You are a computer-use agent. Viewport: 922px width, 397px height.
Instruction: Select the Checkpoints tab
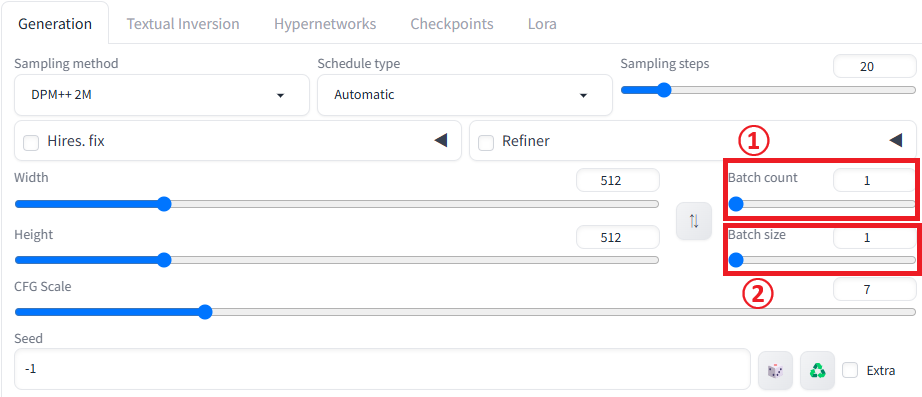click(452, 24)
